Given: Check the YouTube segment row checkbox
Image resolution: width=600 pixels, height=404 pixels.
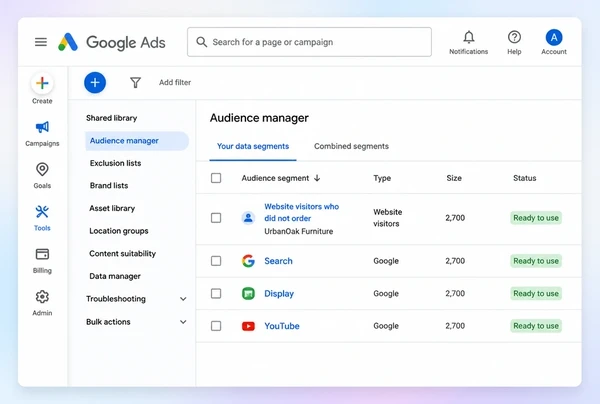Looking at the screenshot, I should point(216,326).
